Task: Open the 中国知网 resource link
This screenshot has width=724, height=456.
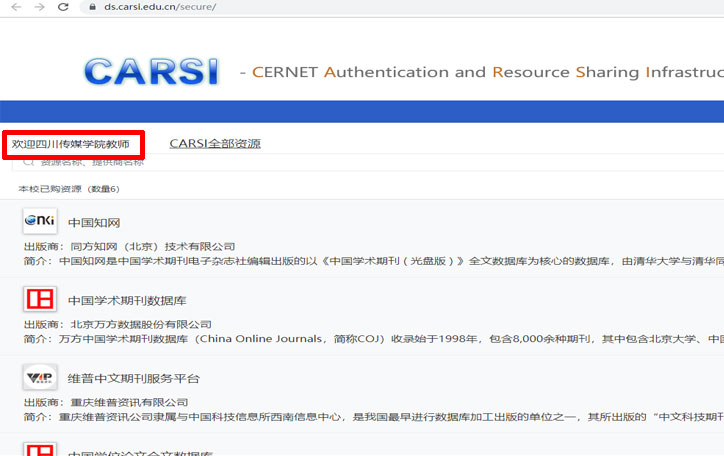Action: (x=94, y=222)
